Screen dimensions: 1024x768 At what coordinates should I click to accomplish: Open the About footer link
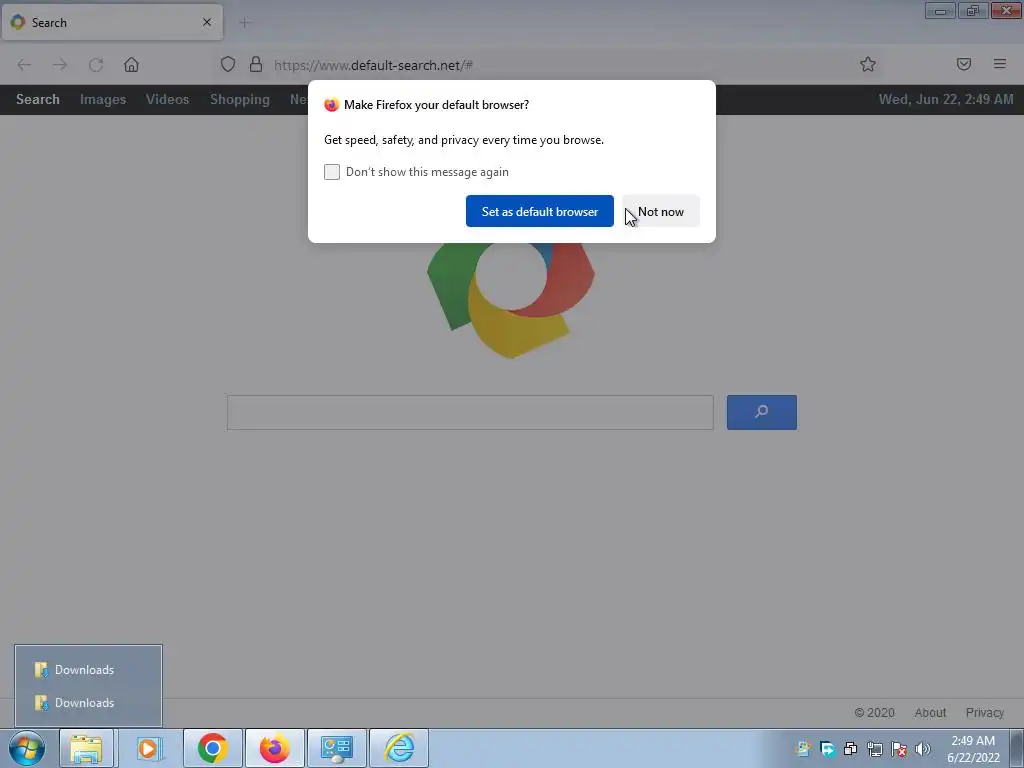[x=930, y=712]
